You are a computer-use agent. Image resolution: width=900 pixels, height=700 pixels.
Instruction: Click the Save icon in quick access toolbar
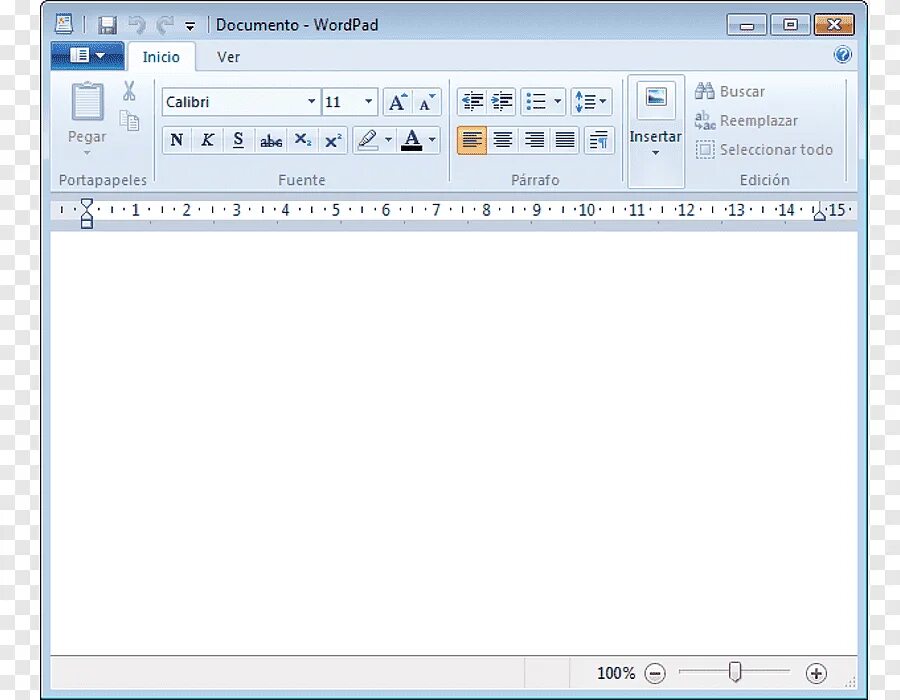tap(107, 25)
